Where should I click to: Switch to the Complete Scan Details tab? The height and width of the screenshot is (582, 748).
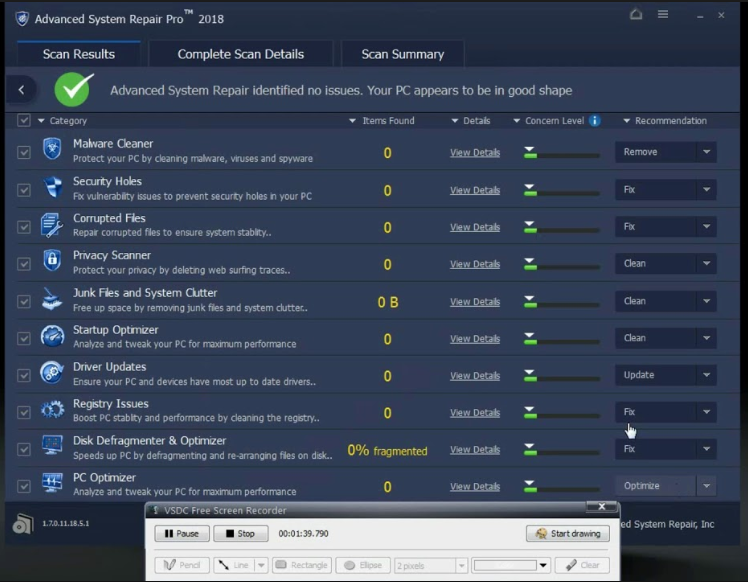point(241,54)
